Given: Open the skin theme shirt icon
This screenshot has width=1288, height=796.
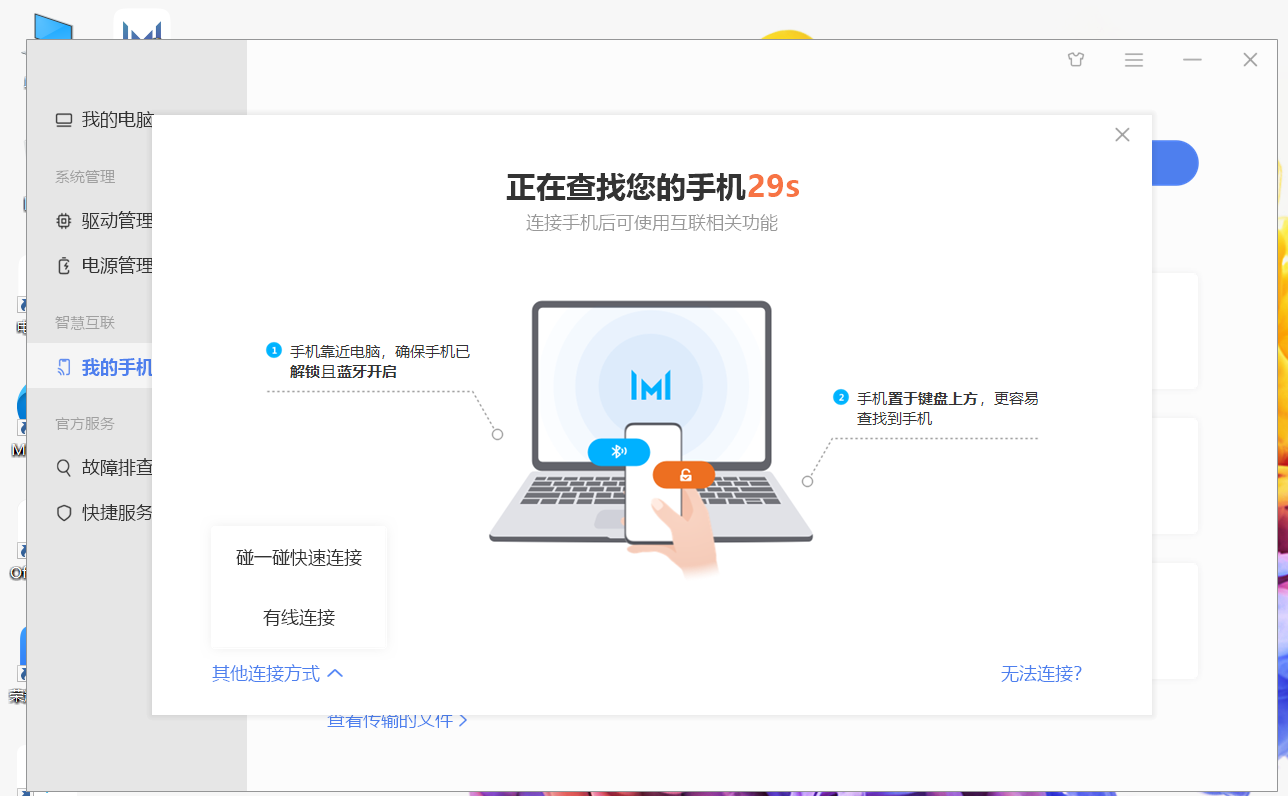Looking at the screenshot, I should tap(1076, 60).
